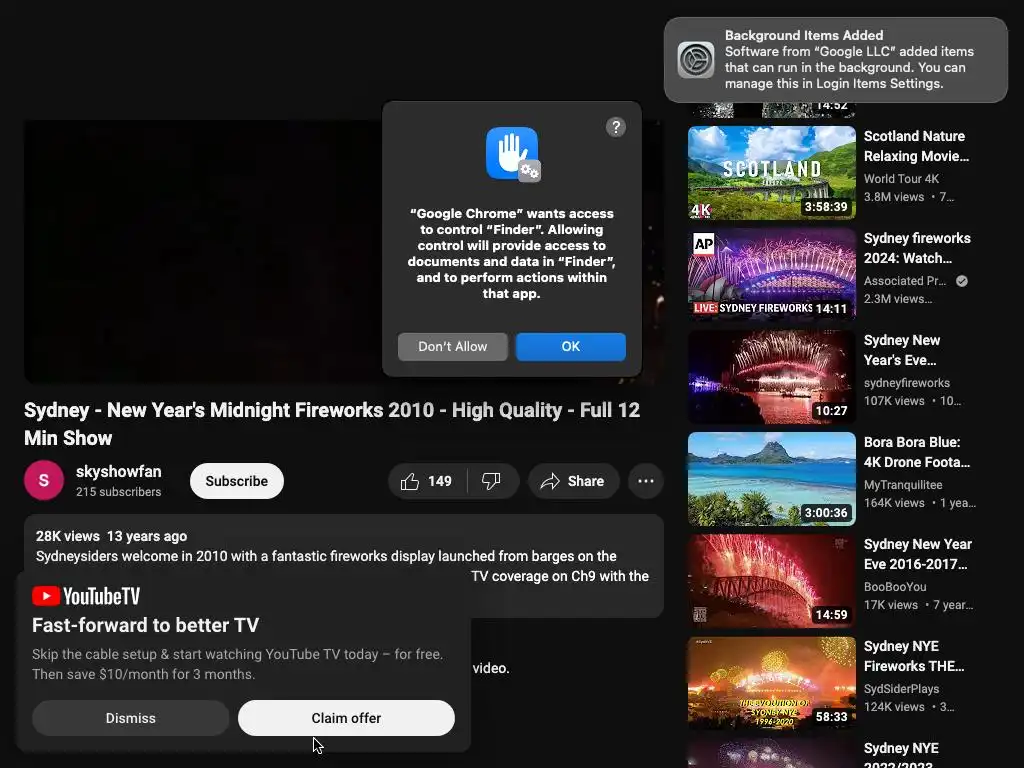Screen dimensions: 1024x768
Task: Open BooBooYou channel name
Action: pyautogui.click(x=895, y=586)
